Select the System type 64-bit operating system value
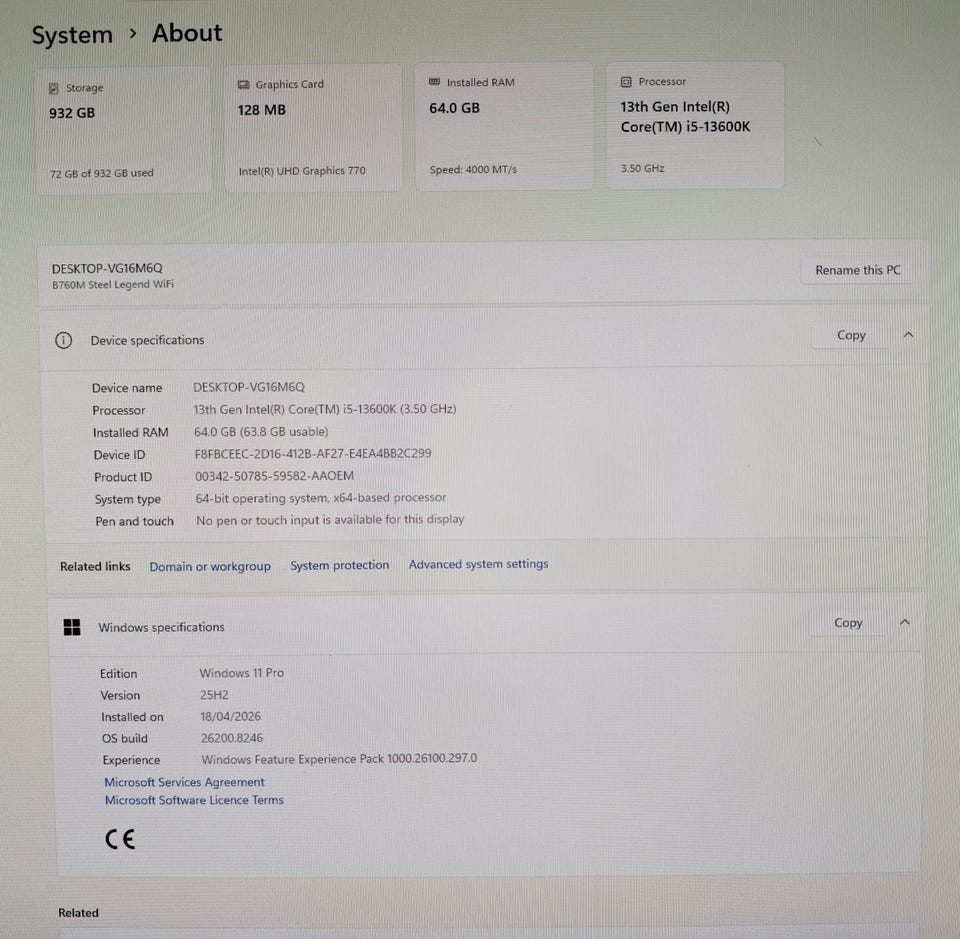The image size is (960, 939). (x=321, y=498)
